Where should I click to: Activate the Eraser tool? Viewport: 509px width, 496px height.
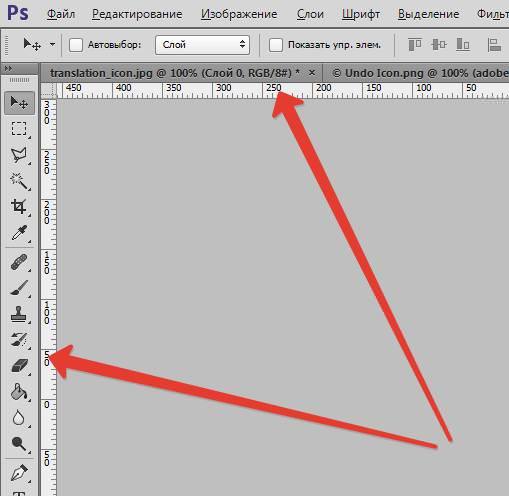coord(19,366)
